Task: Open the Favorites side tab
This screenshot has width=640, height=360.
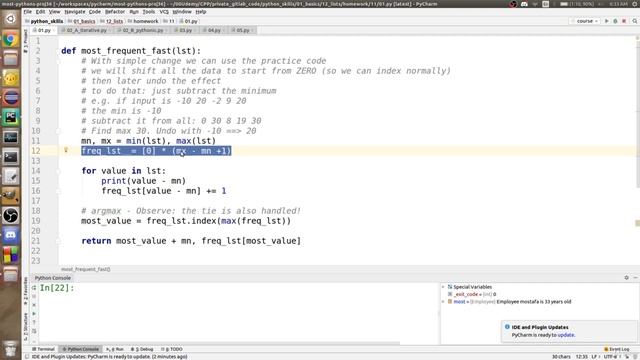Action: 26,291
